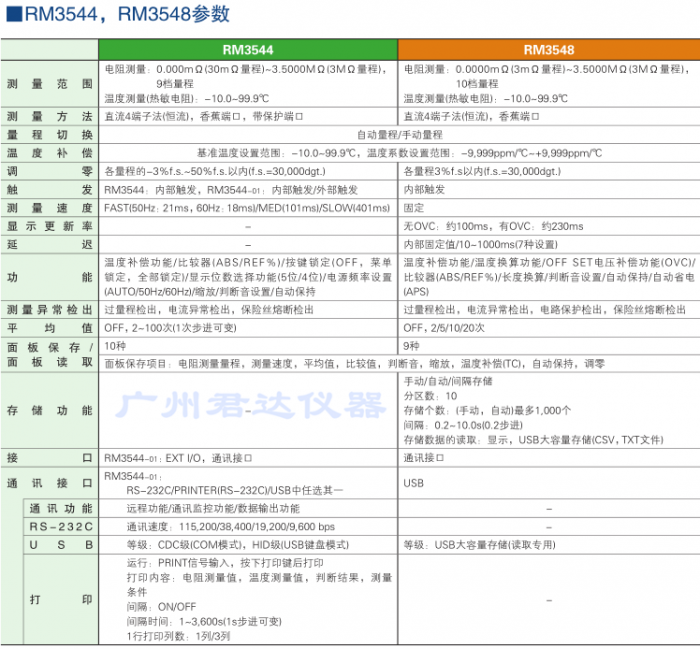Click the panel save cell '10种'

(115, 346)
